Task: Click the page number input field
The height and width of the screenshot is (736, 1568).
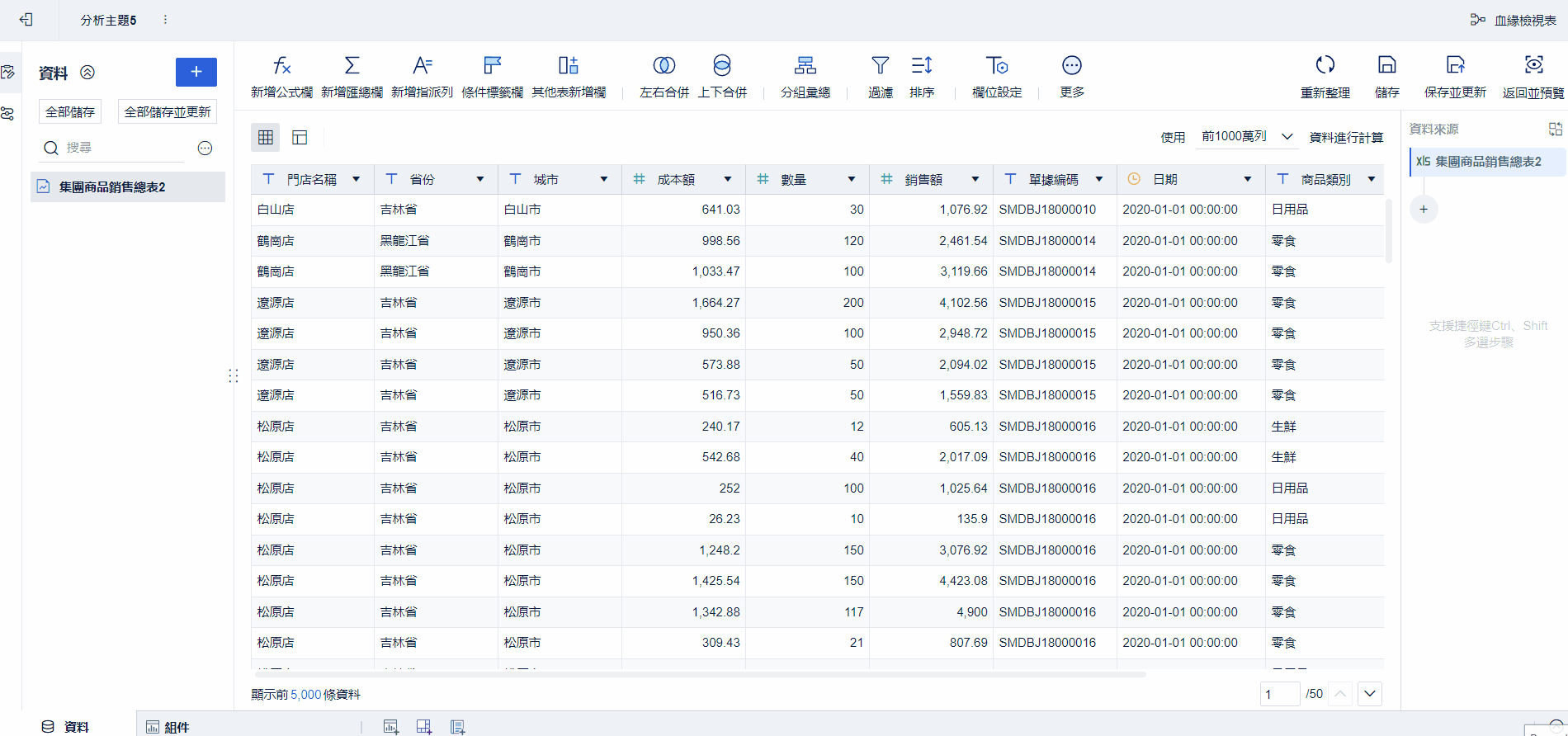Action: pyautogui.click(x=1280, y=694)
